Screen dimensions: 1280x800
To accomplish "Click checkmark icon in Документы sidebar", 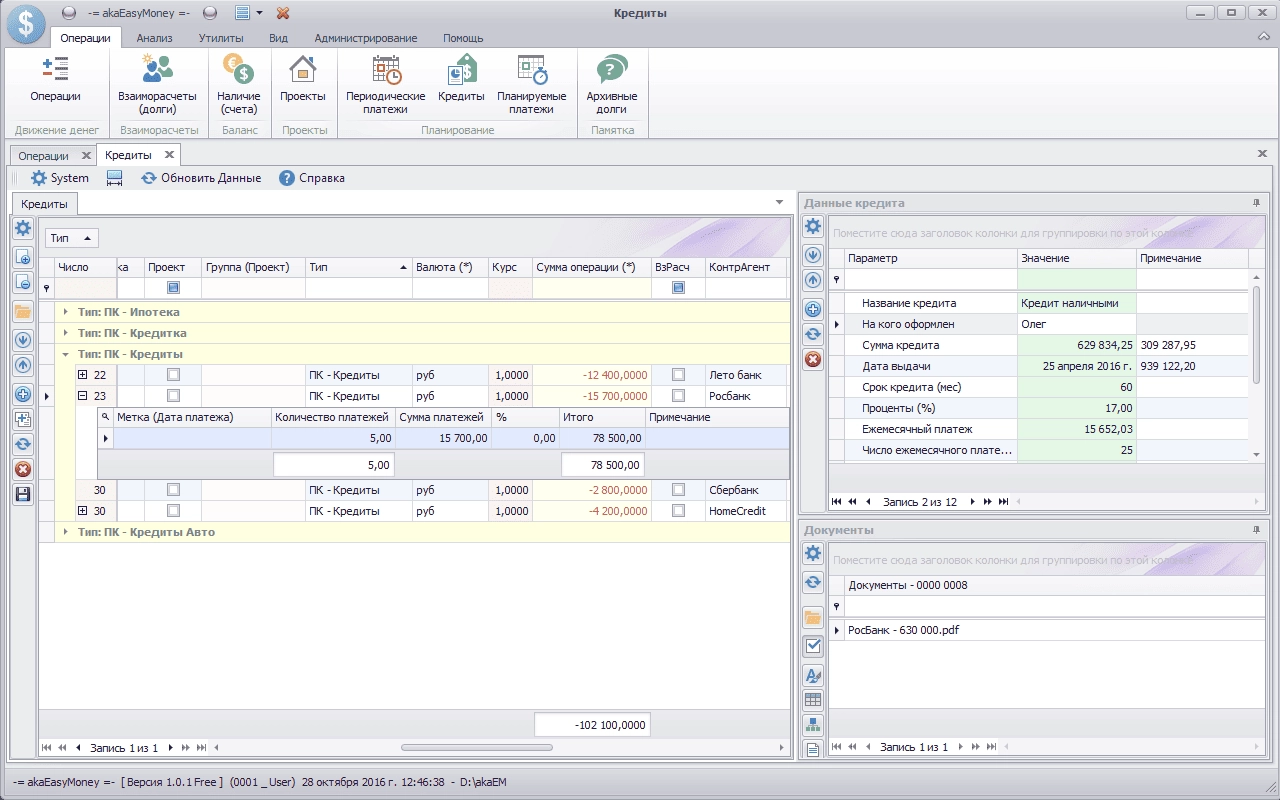I will click(813, 646).
